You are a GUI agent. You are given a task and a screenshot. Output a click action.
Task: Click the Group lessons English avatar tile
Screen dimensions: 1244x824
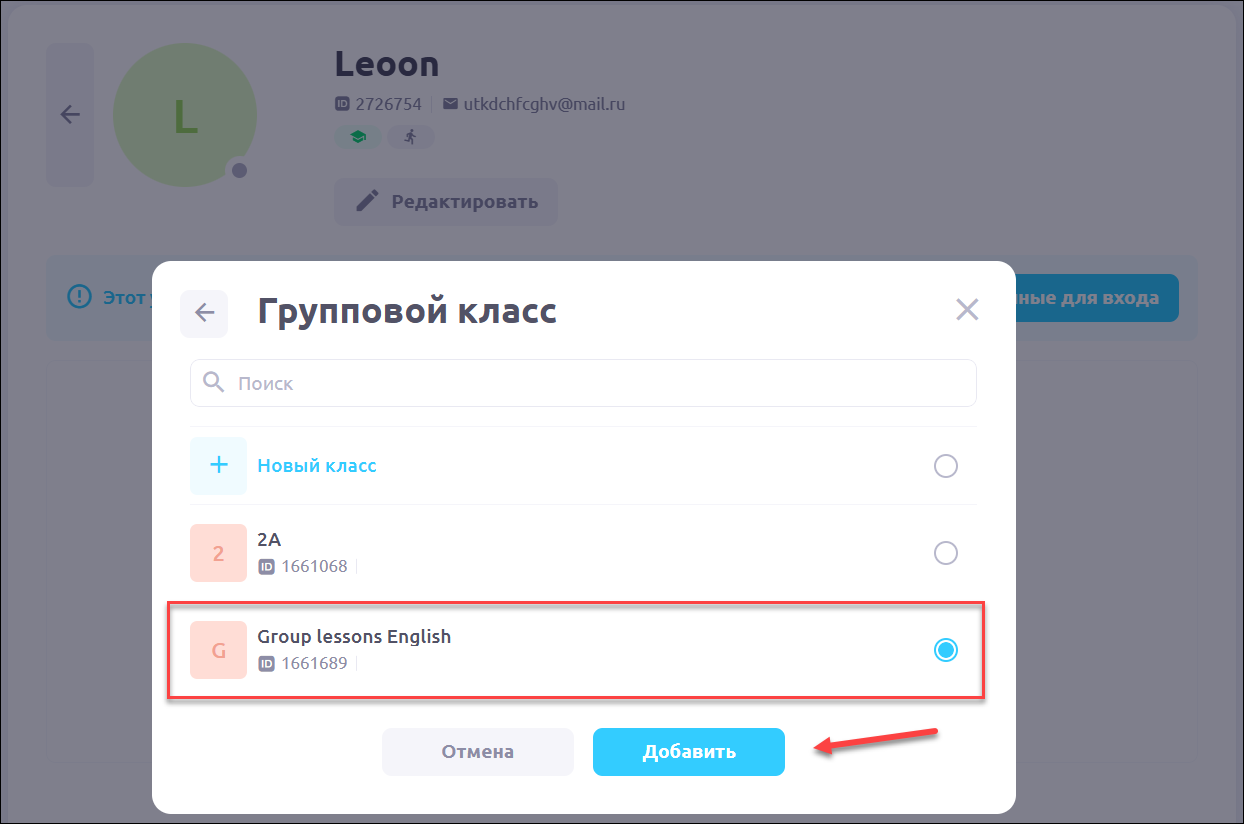(x=218, y=650)
